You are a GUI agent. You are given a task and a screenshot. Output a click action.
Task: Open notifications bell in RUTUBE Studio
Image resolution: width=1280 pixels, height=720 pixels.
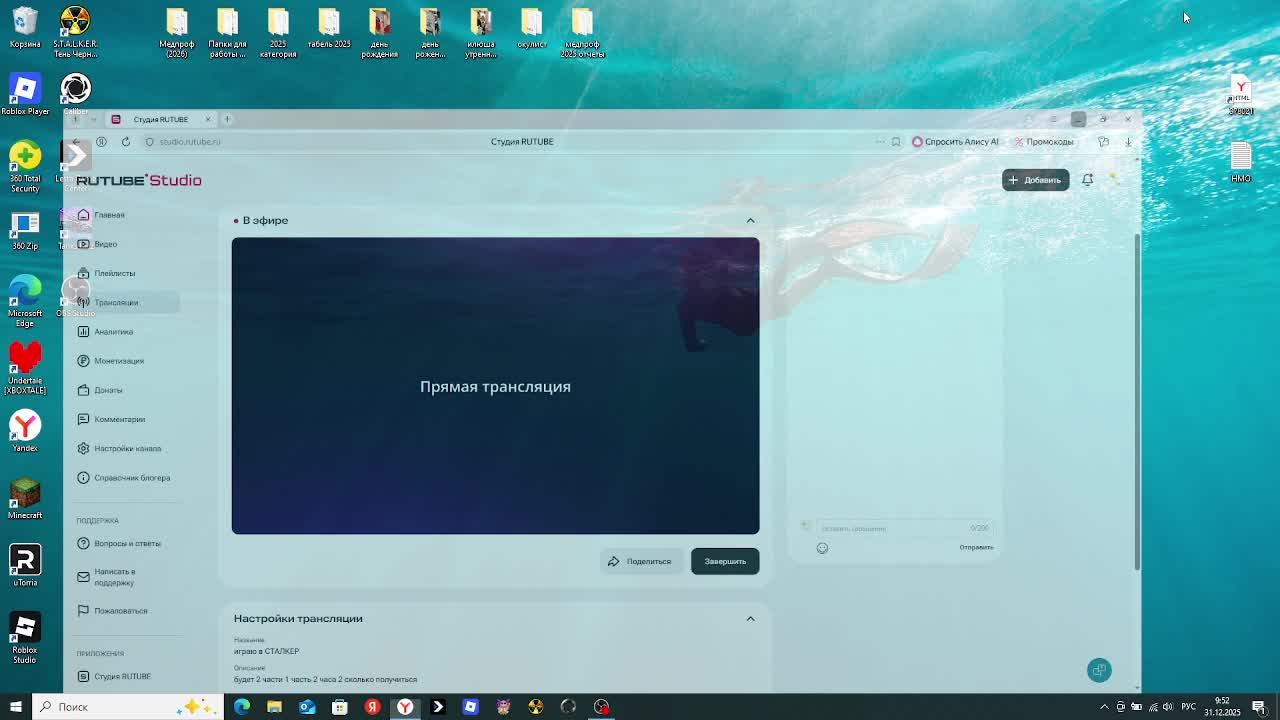pos(1087,180)
